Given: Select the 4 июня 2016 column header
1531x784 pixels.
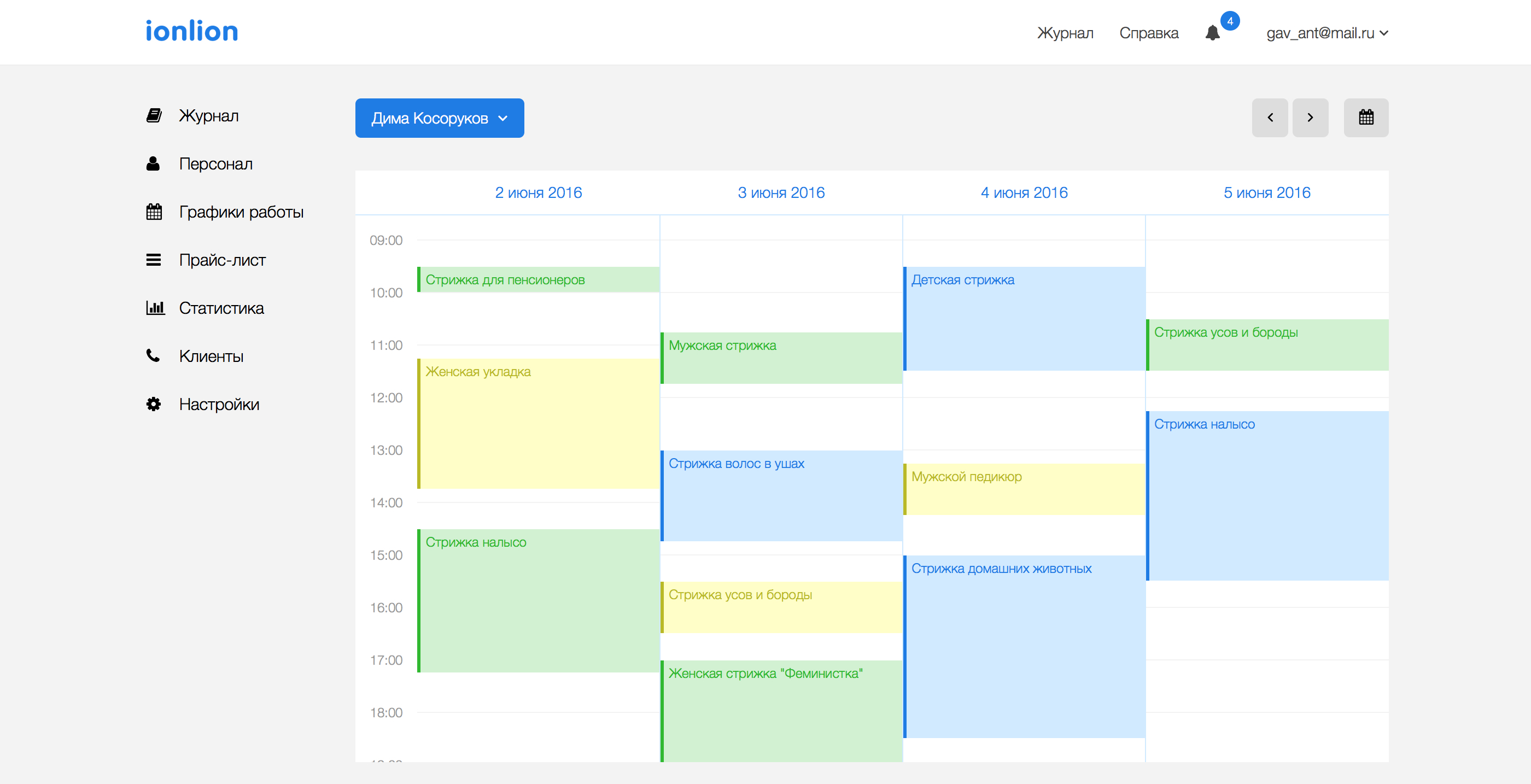Looking at the screenshot, I should pos(1024,192).
